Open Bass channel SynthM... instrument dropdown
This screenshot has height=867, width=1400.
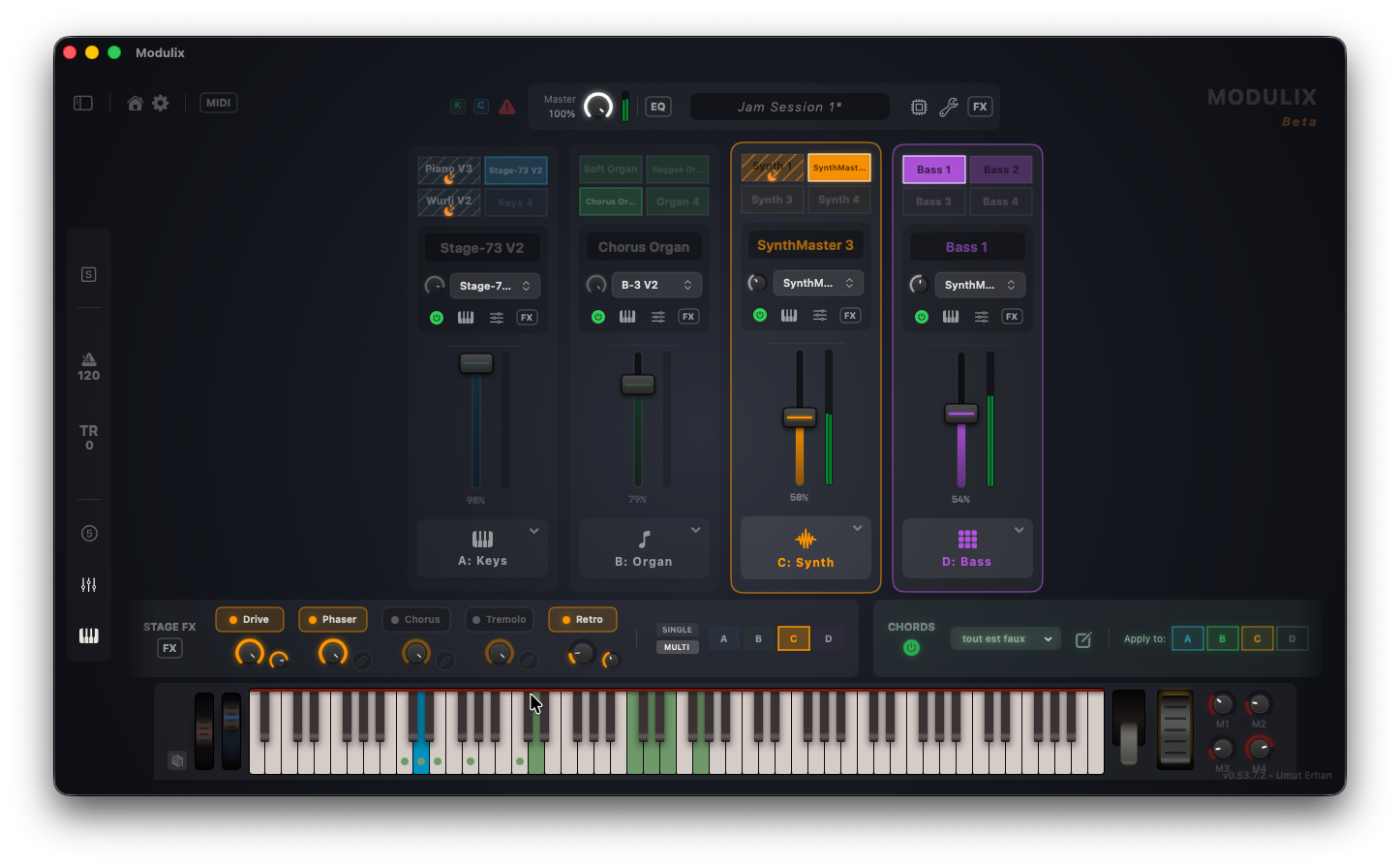pyautogui.click(x=980, y=285)
